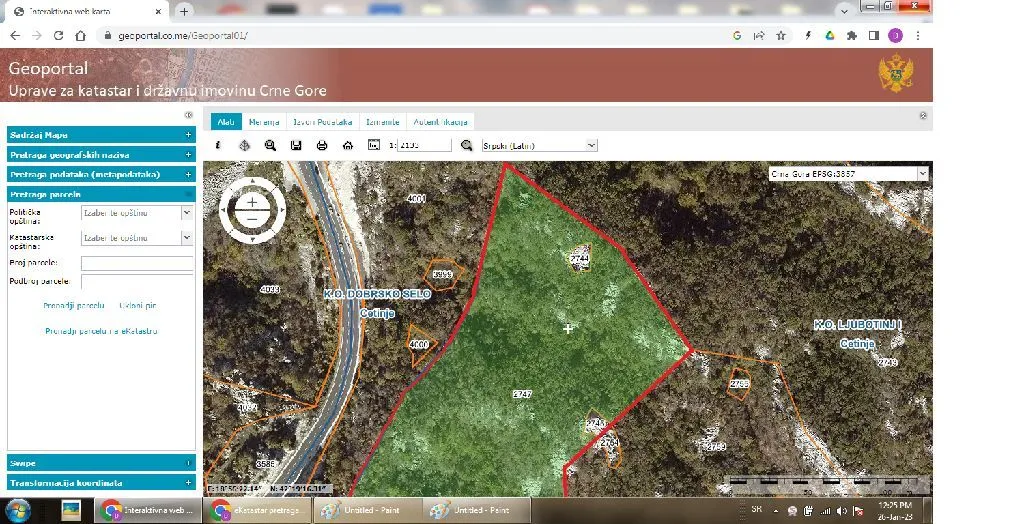Click the print map icon
1024x524 pixels.
(322, 145)
